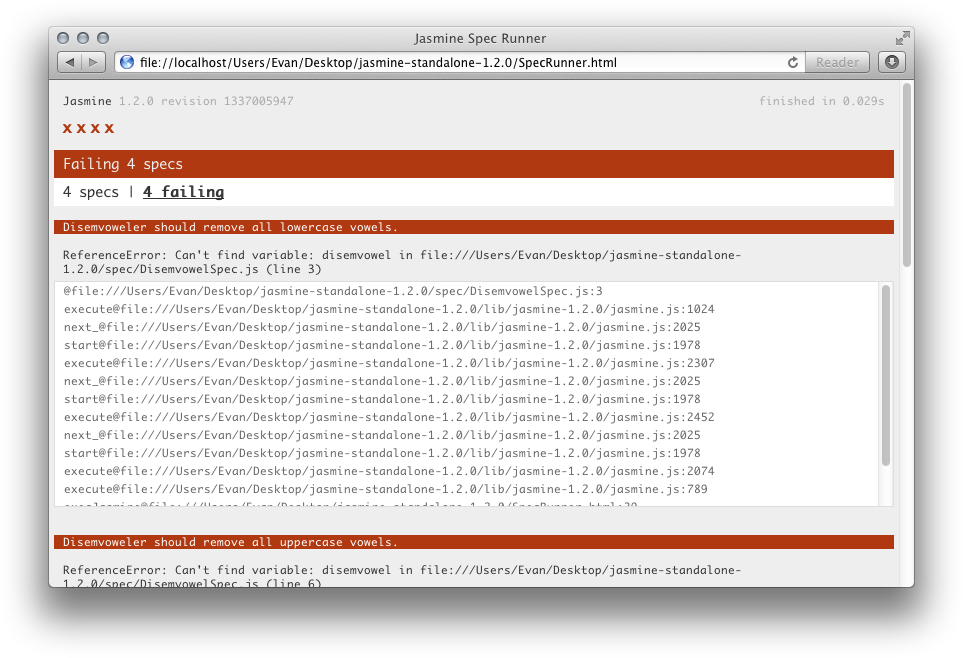
Task: Select the SpecRunner.html URL field
Action: pyautogui.click(x=459, y=62)
